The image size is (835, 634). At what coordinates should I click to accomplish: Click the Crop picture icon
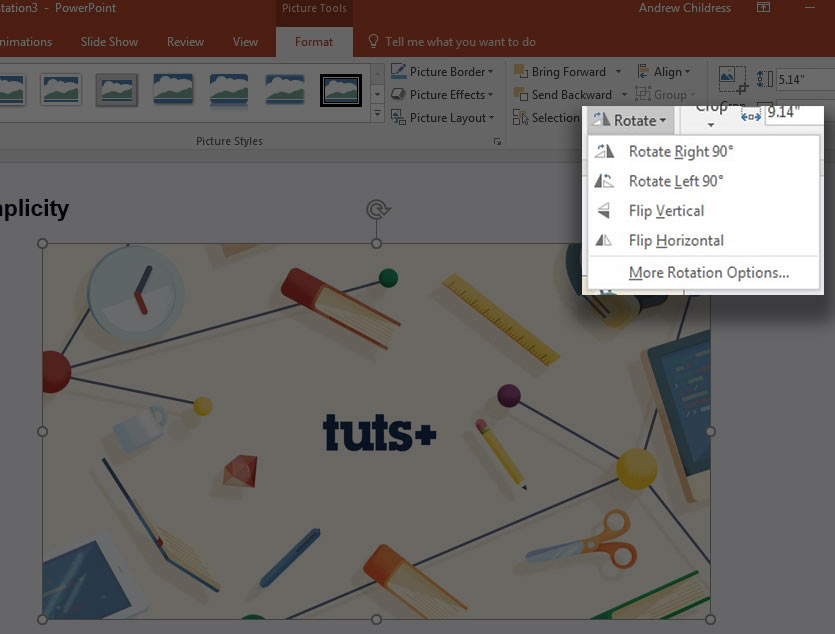[x=733, y=79]
